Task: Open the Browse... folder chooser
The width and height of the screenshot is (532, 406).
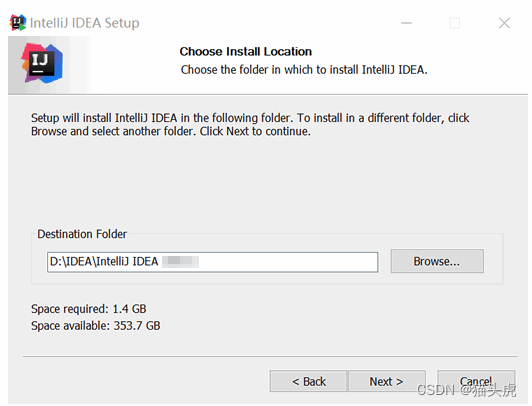Action: pyautogui.click(x=437, y=261)
